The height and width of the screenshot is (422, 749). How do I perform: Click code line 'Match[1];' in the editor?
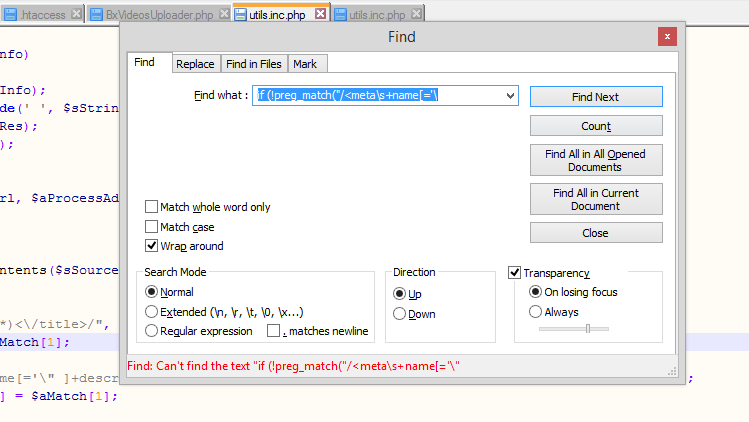click(34, 342)
